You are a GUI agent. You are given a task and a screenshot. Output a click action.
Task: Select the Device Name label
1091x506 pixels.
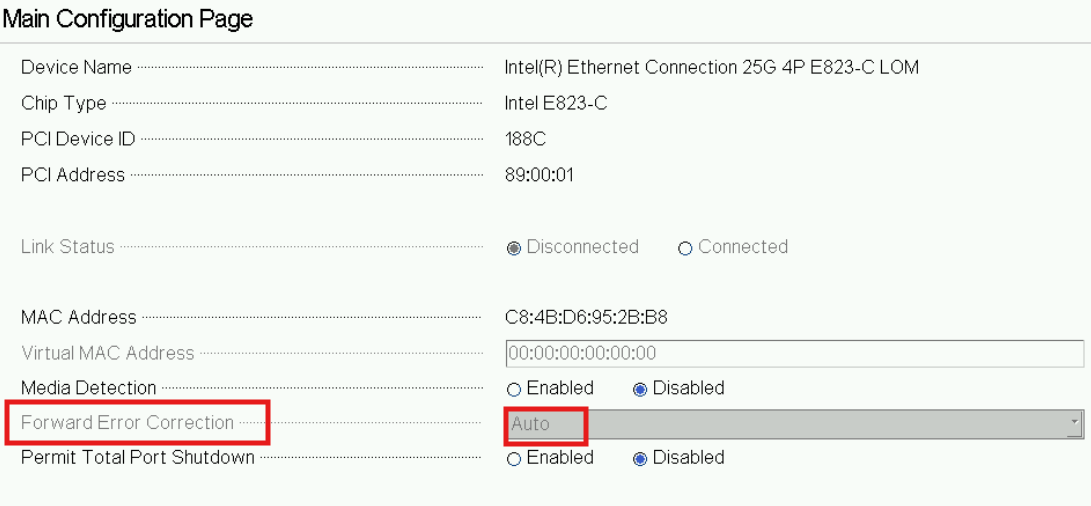click(76, 68)
